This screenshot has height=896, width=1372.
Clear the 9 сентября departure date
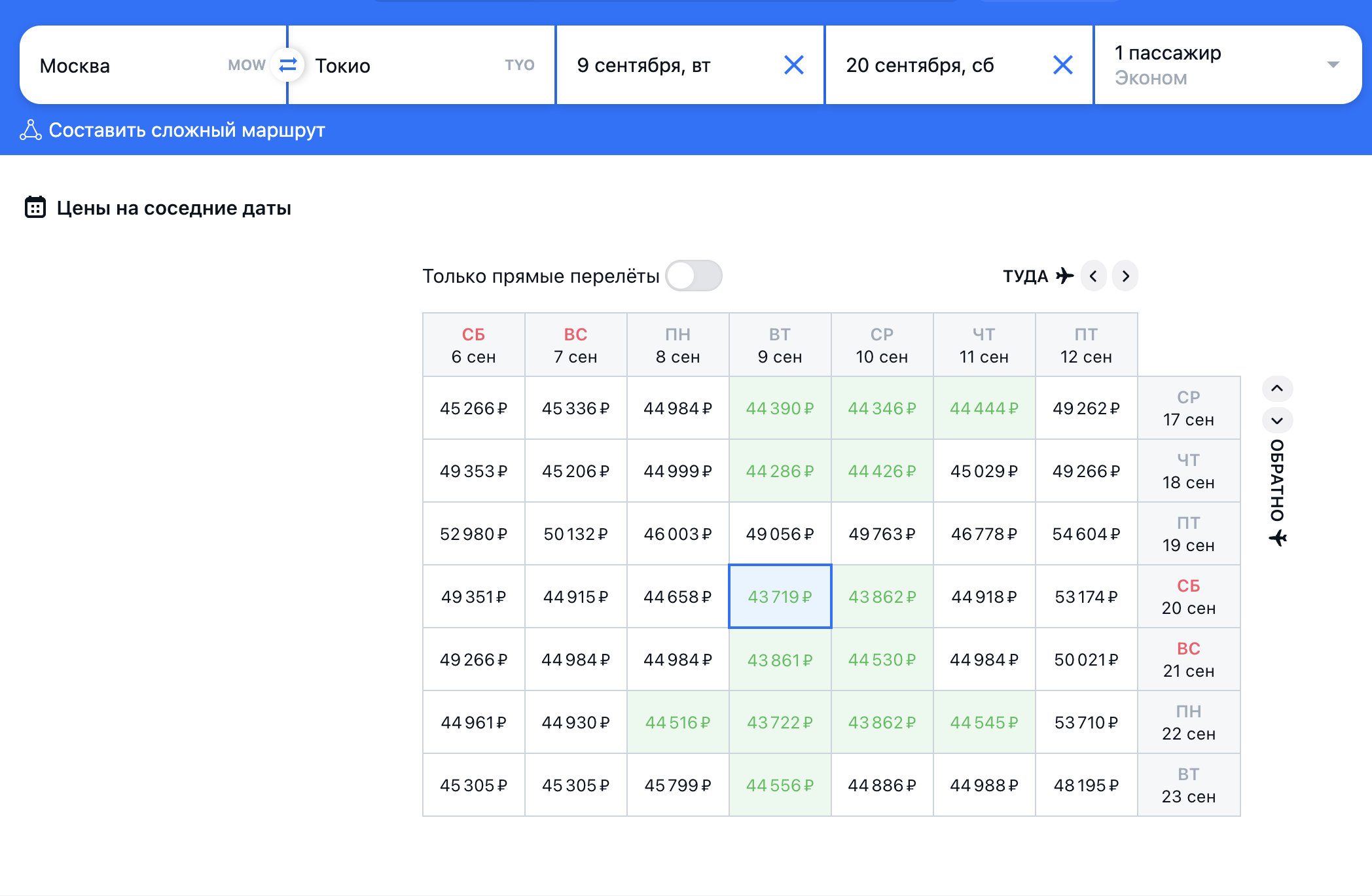tap(793, 65)
